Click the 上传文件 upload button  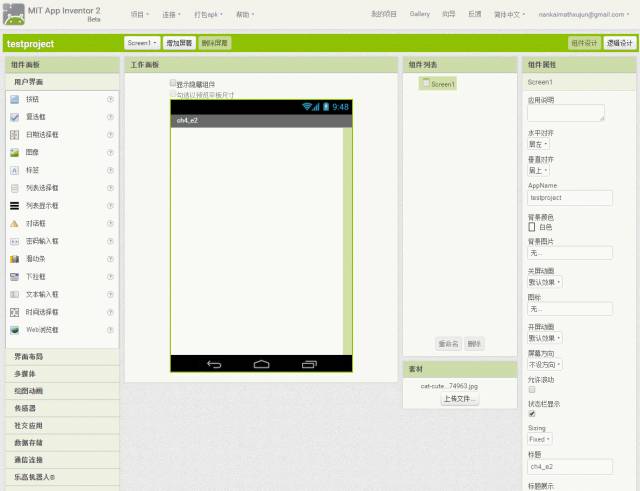click(460, 399)
